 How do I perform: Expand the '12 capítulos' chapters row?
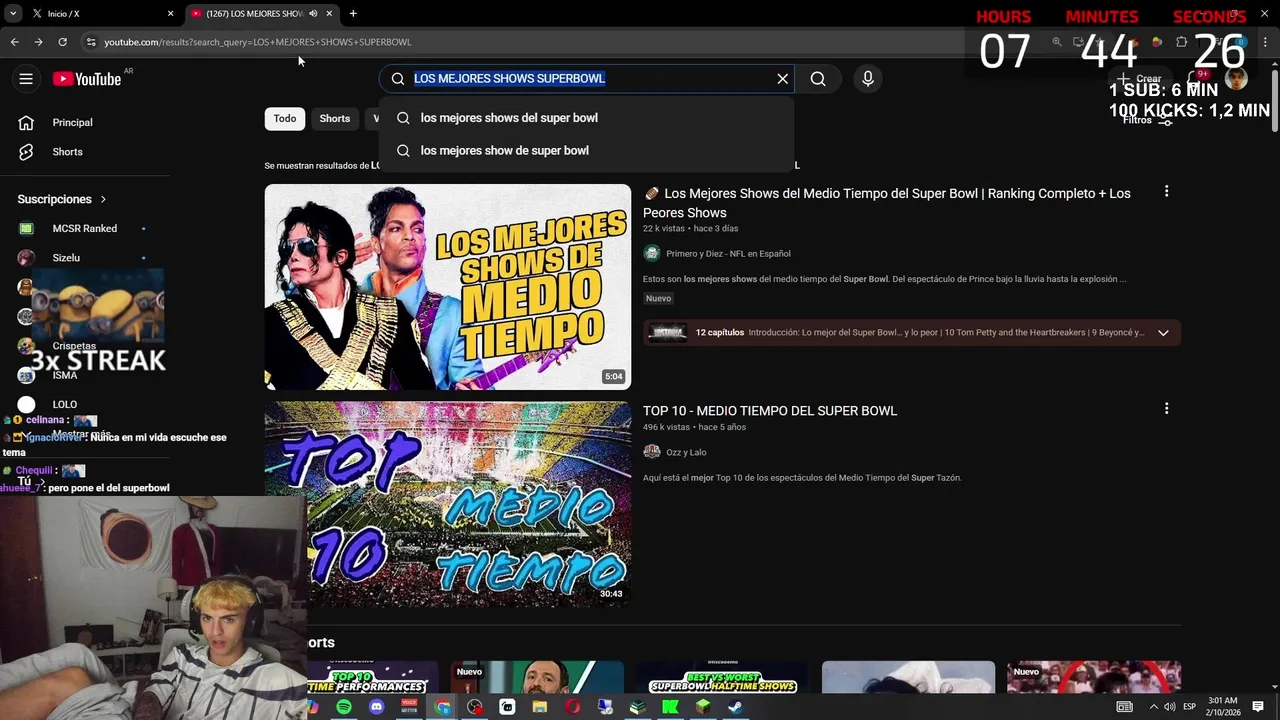point(912,333)
